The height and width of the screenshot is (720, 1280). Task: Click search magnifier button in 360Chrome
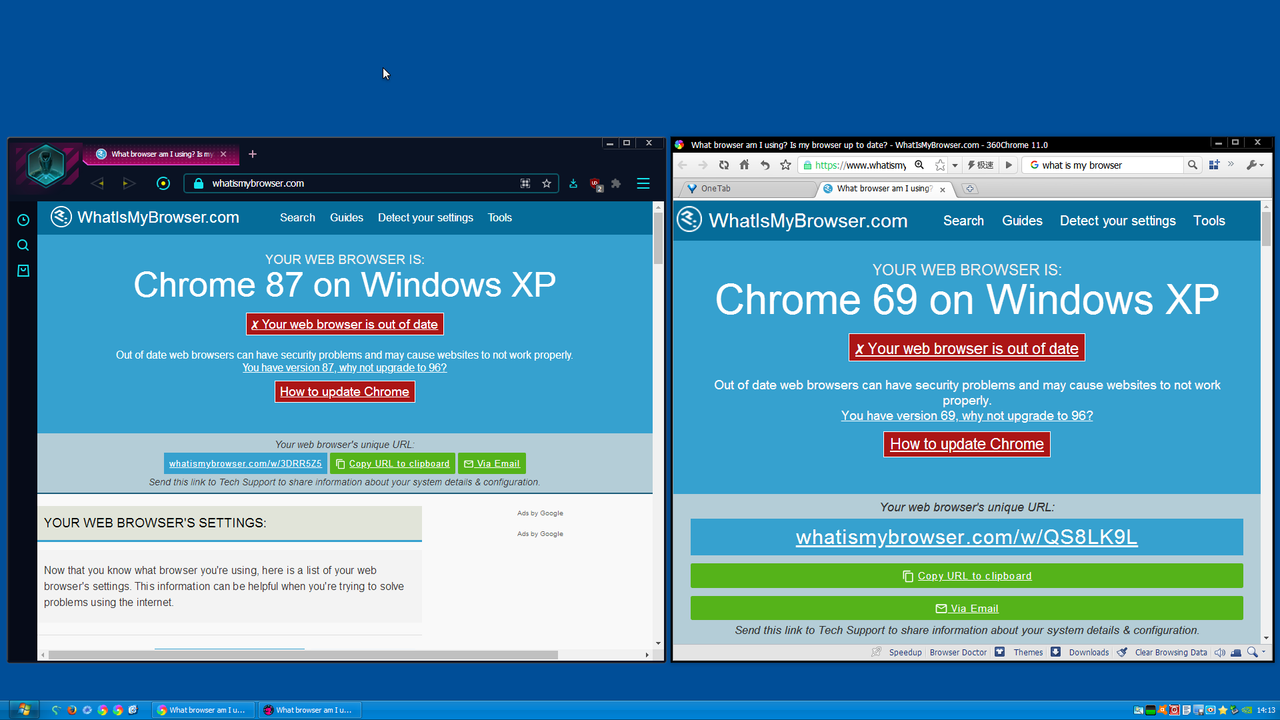click(1192, 165)
